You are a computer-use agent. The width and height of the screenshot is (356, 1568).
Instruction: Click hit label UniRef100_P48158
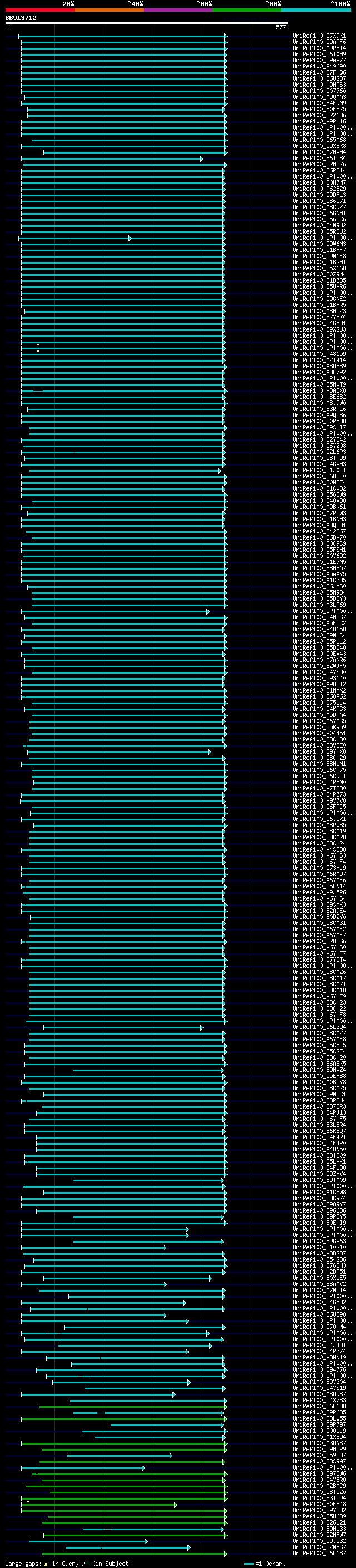coord(319,630)
